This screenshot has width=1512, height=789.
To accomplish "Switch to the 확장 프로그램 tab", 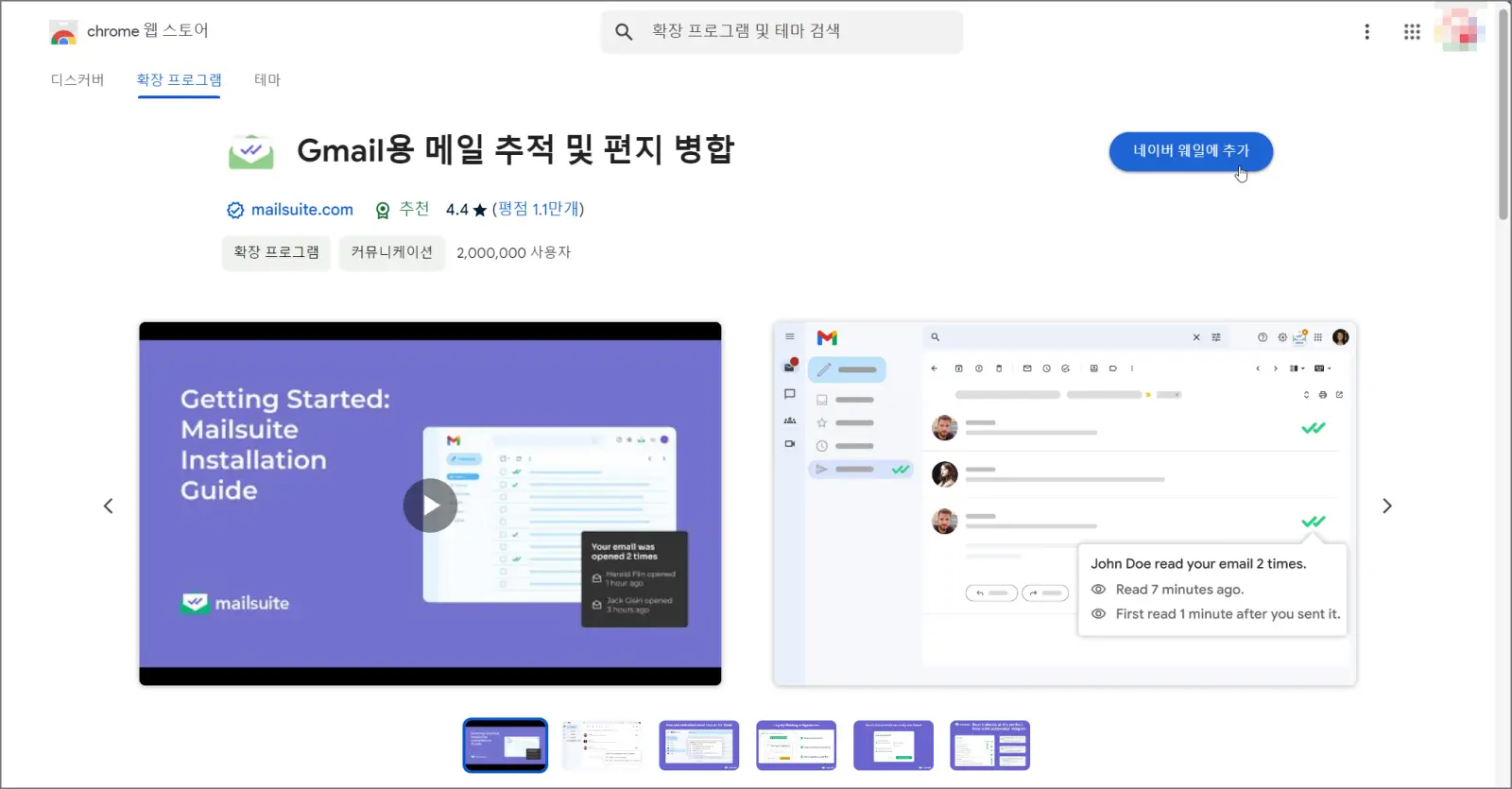I will pyautogui.click(x=180, y=79).
